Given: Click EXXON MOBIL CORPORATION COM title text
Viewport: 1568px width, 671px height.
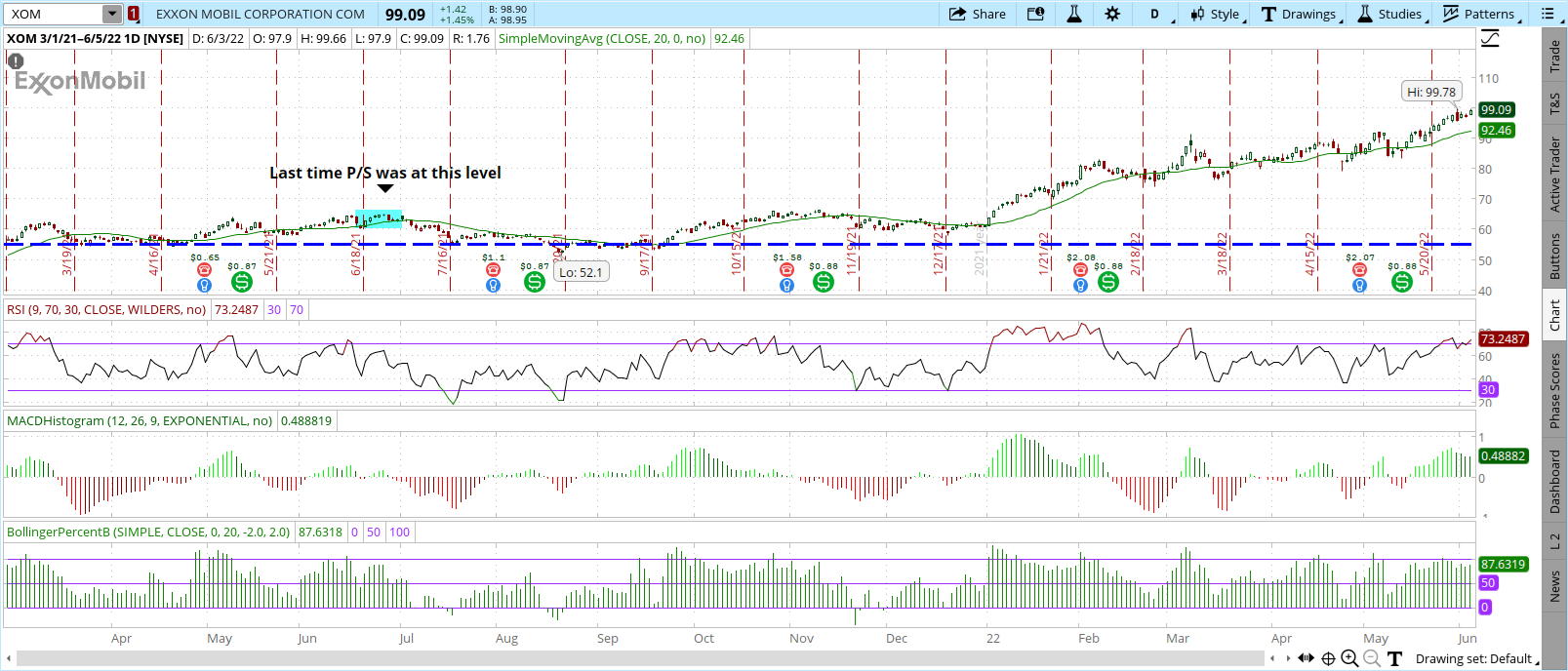Looking at the screenshot, I should [x=261, y=14].
